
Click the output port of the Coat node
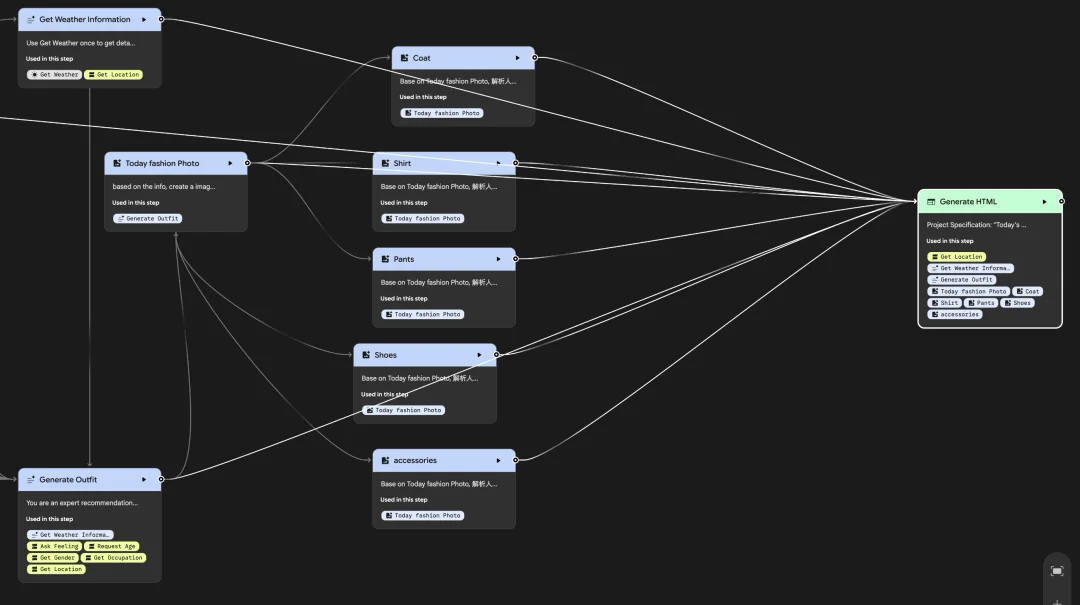[535, 58]
